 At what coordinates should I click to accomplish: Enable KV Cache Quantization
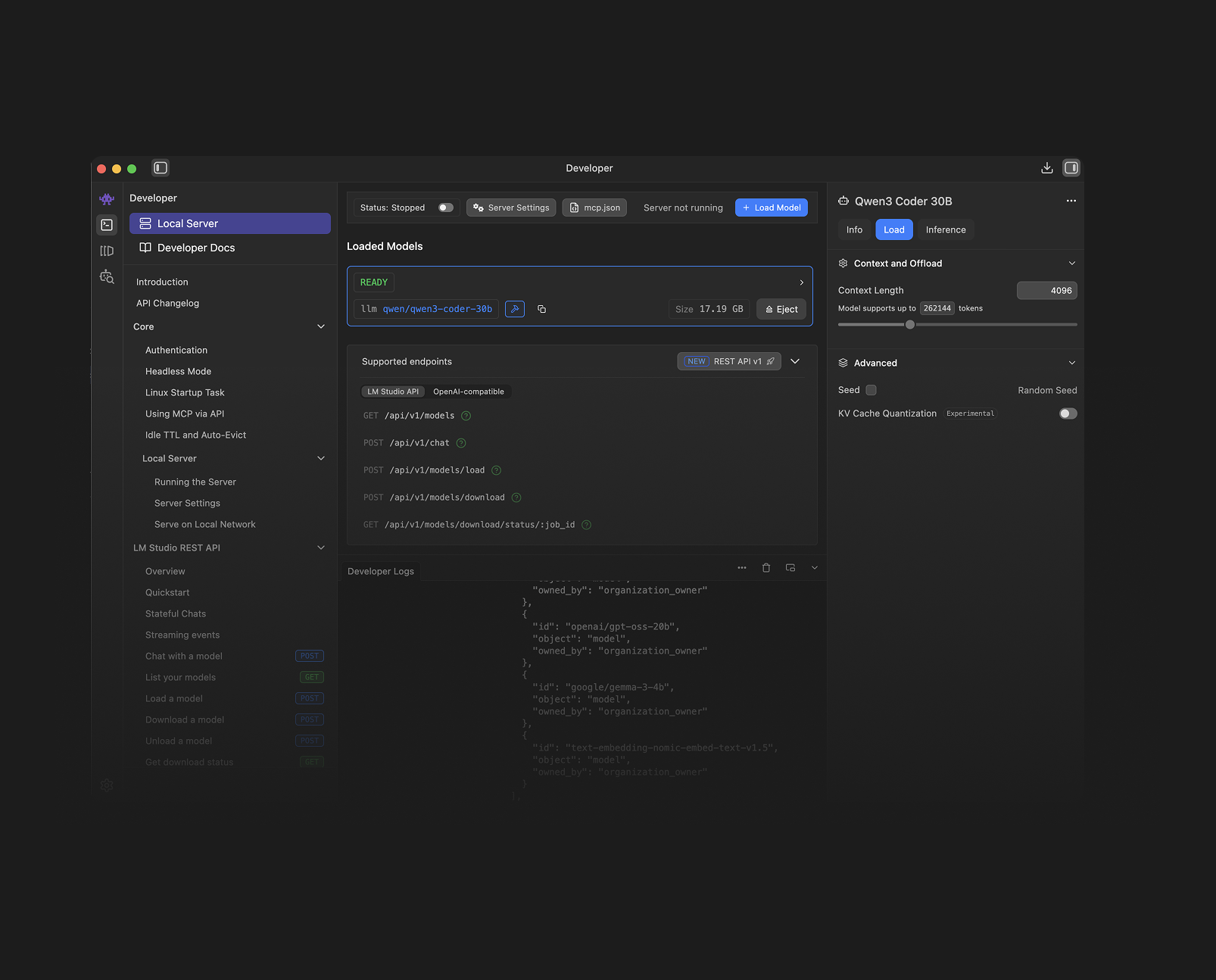(x=1068, y=414)
